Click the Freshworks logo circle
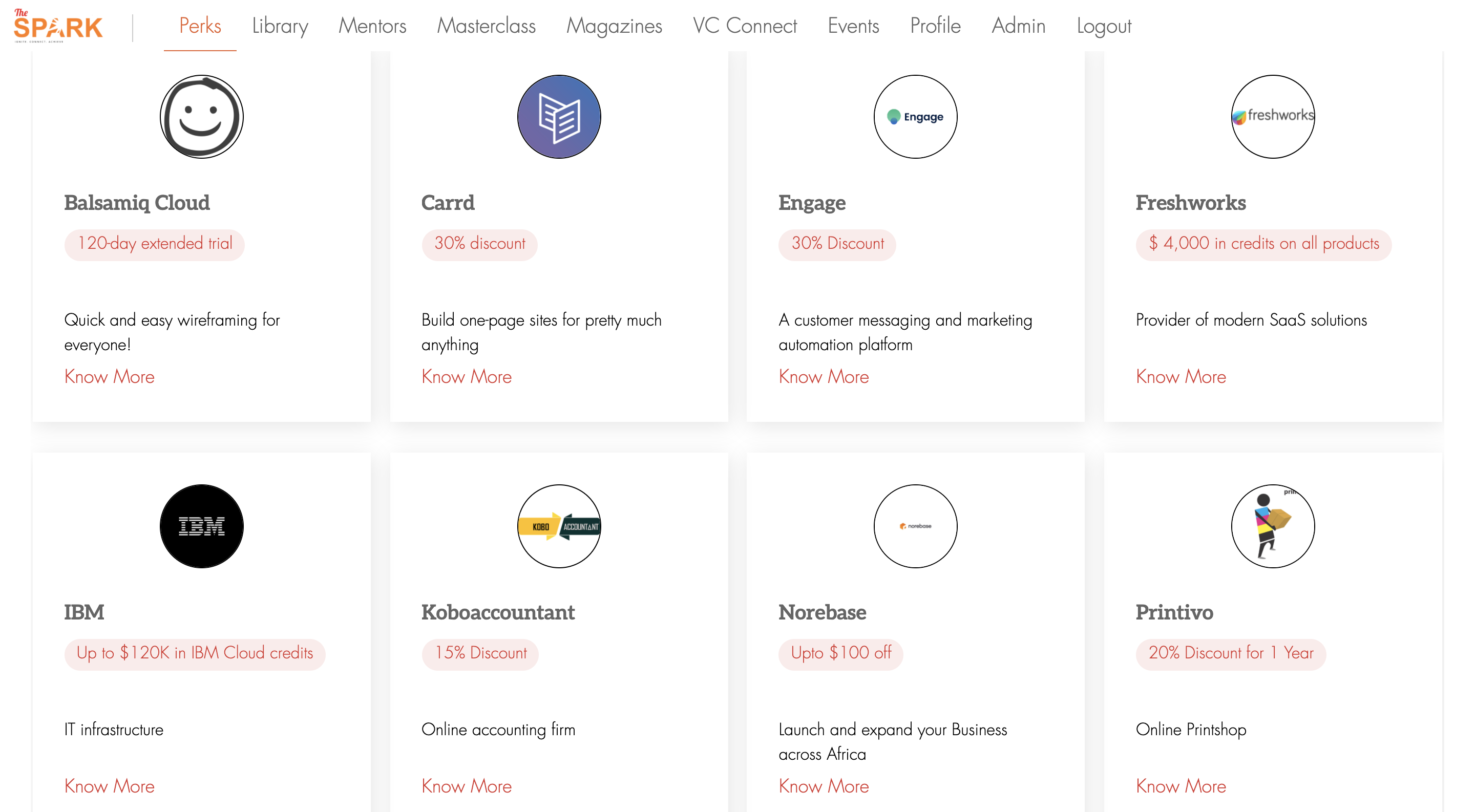The image size is (1475, 812). coord(1272,117)
